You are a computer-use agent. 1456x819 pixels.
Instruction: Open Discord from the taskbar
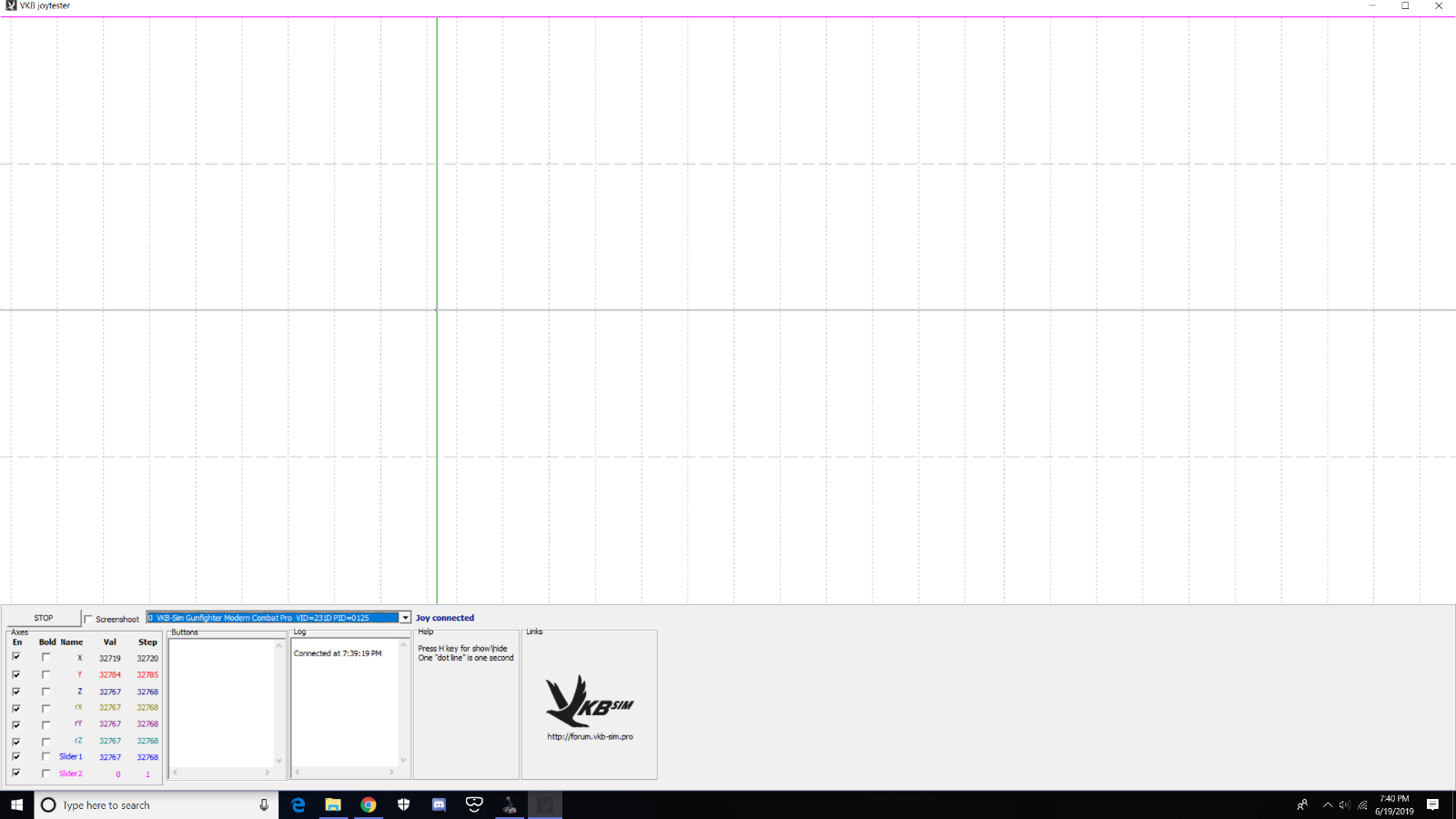click(439, 804)
